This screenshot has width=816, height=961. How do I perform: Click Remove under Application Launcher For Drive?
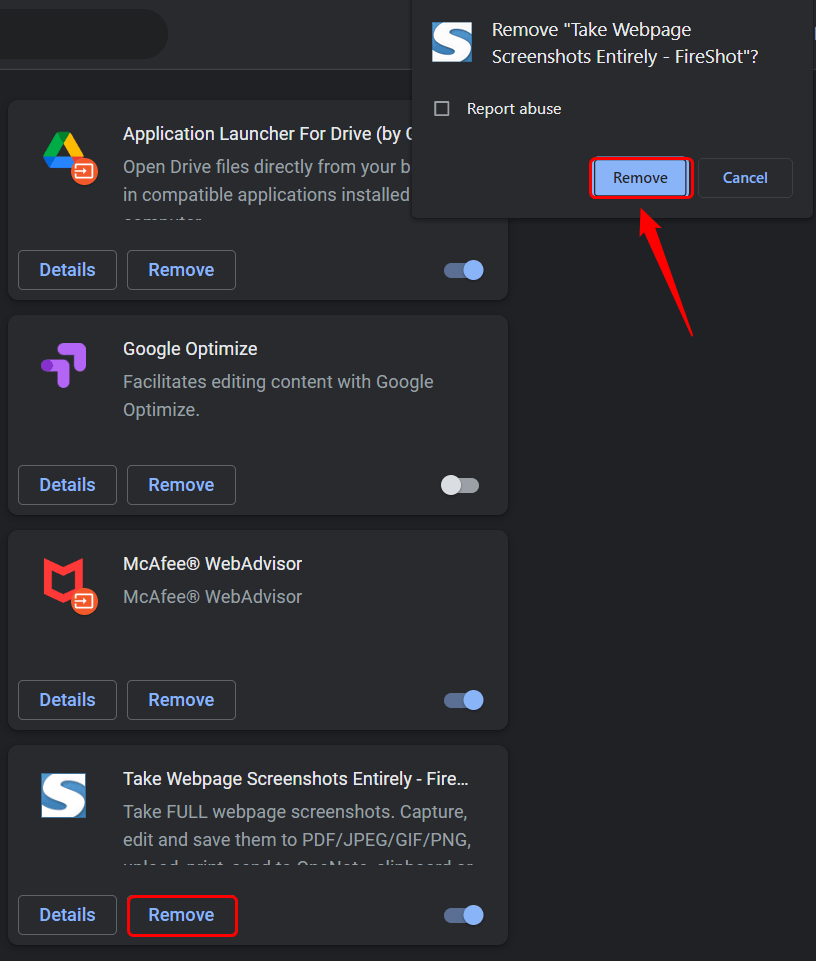181,270
